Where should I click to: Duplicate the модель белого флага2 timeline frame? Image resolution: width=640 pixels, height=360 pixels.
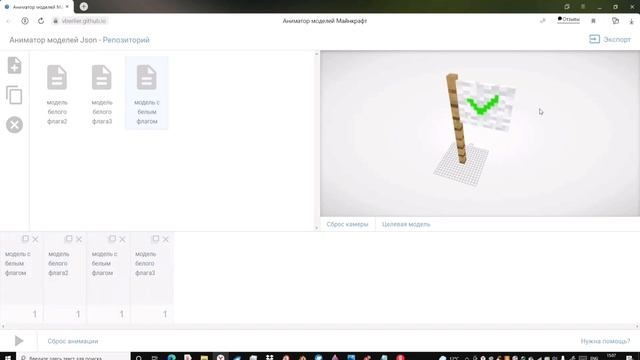[69, 238]
